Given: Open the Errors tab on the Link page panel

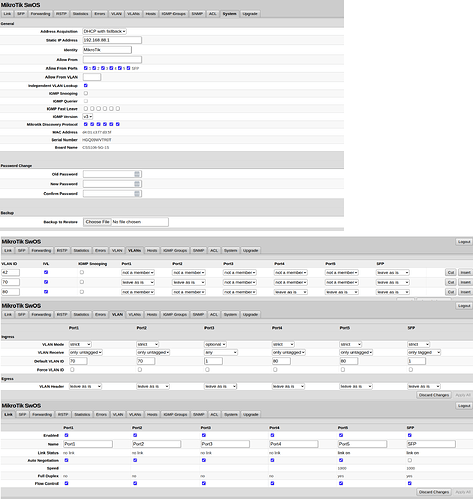Looking at the screenshot, I should [x=101, y=414].
